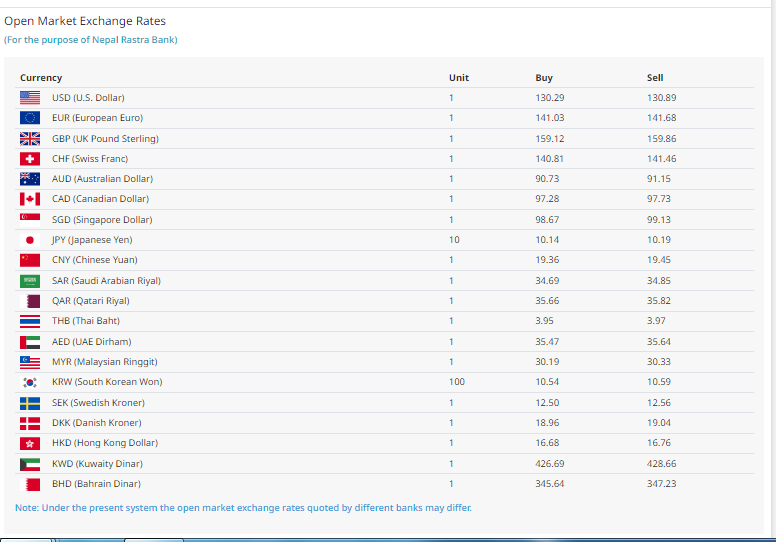This screenshot has height=542, width=776.
Task: Click the "For the purpose of Nepal Rastra Bank" text
Action: tap(91, 40)
